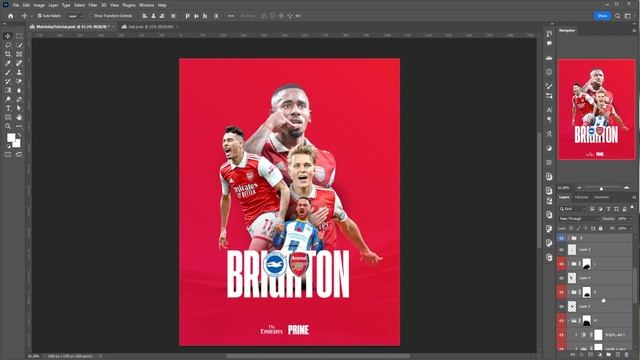The image size is (640, 360).
Task: Click the three-dot more options icon
Action: 231,16
